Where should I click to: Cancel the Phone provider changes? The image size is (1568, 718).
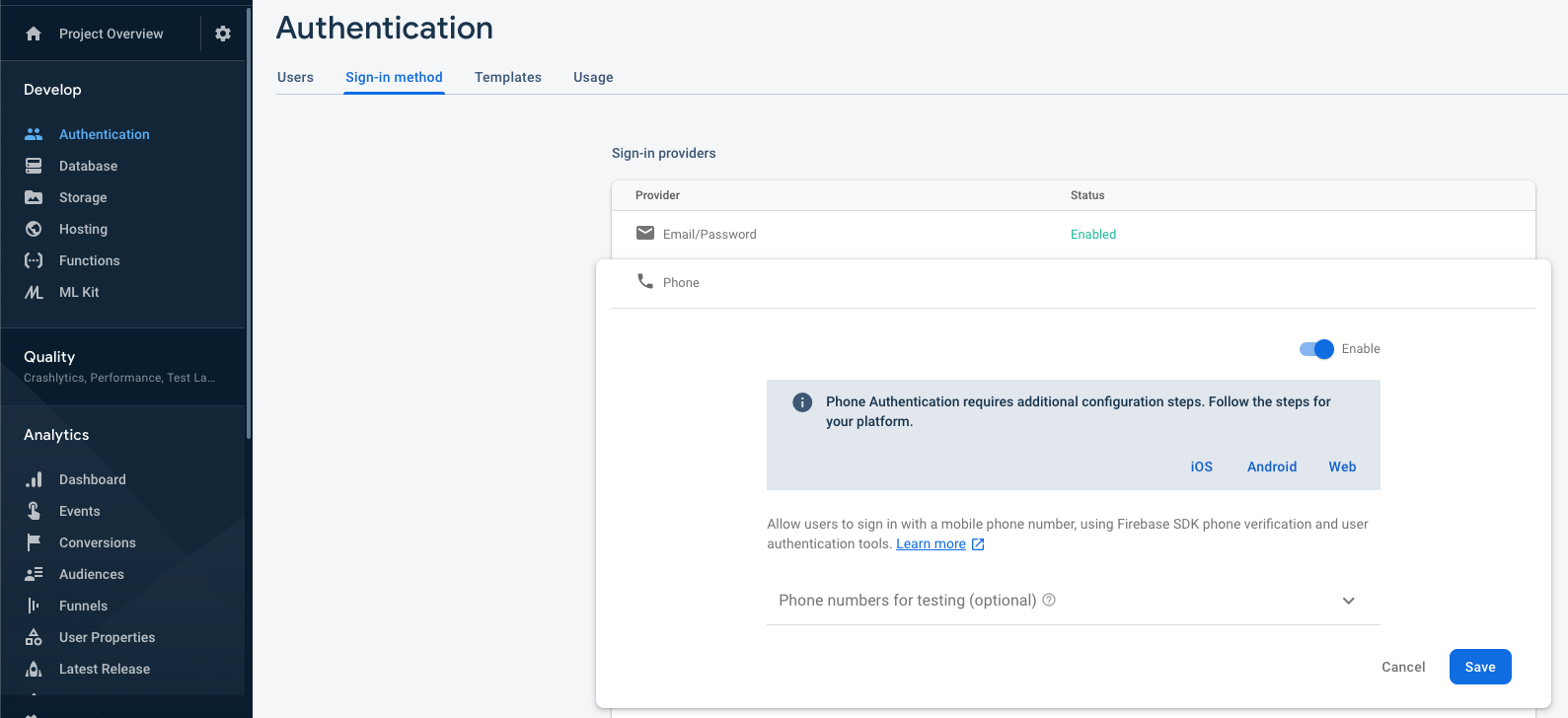coord(1402,667)
